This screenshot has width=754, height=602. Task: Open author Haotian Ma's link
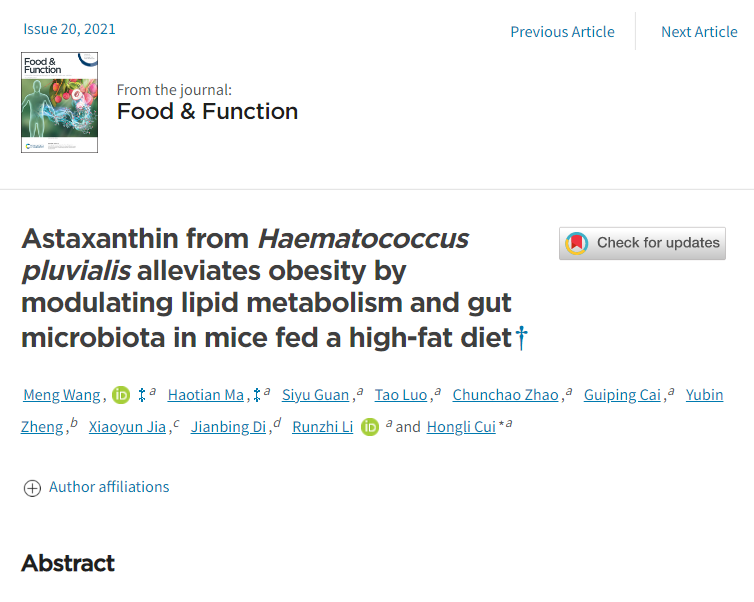205,395
